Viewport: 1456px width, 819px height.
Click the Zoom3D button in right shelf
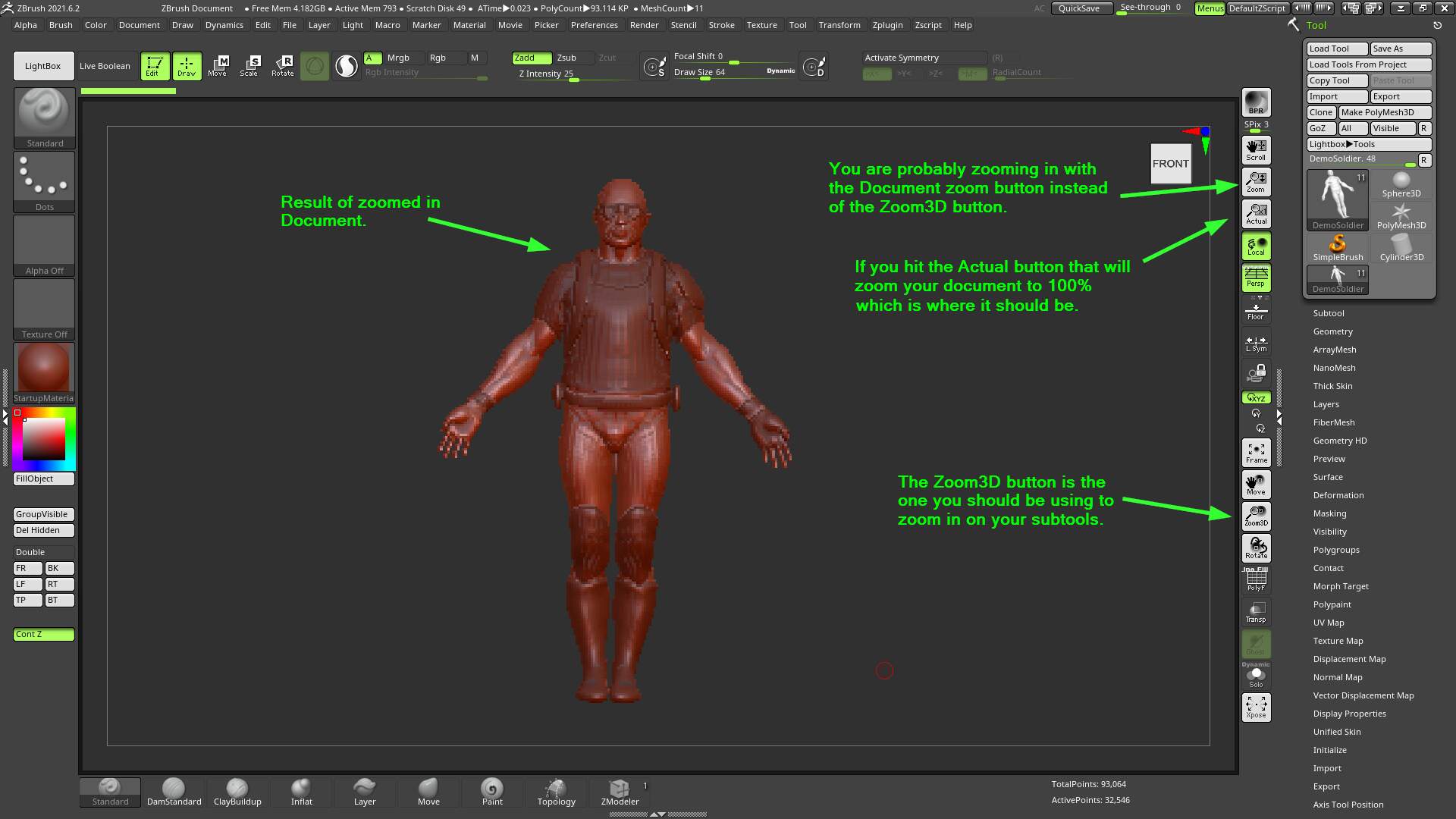point(1256,516)
